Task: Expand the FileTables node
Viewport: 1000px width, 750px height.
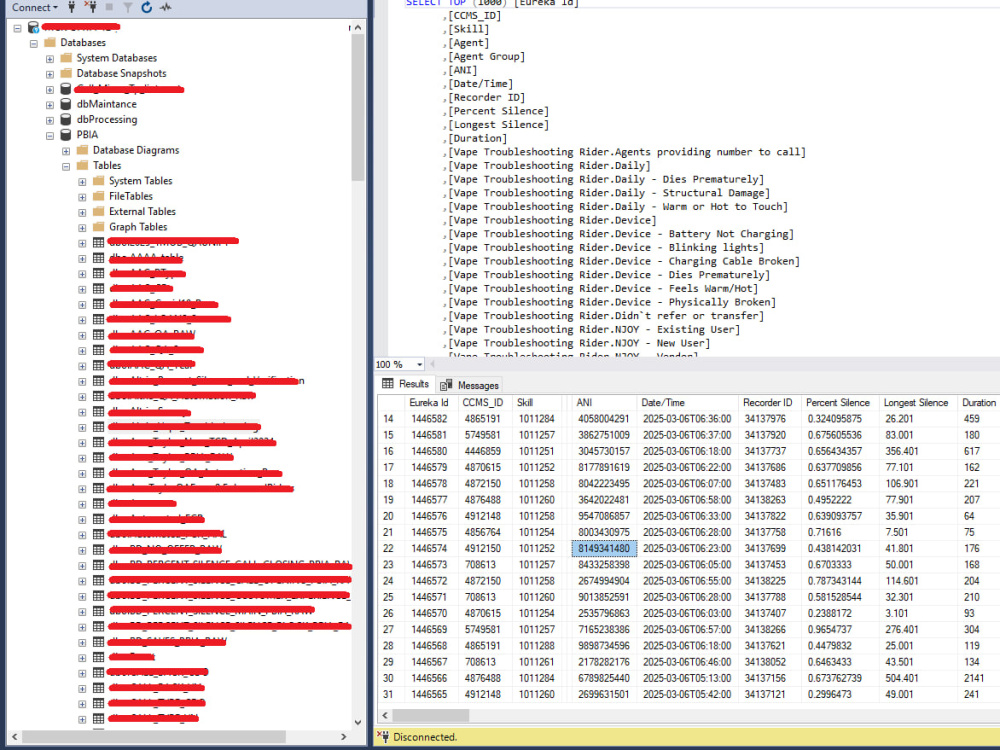Action: pyautogui.click(x=82, y=197)
